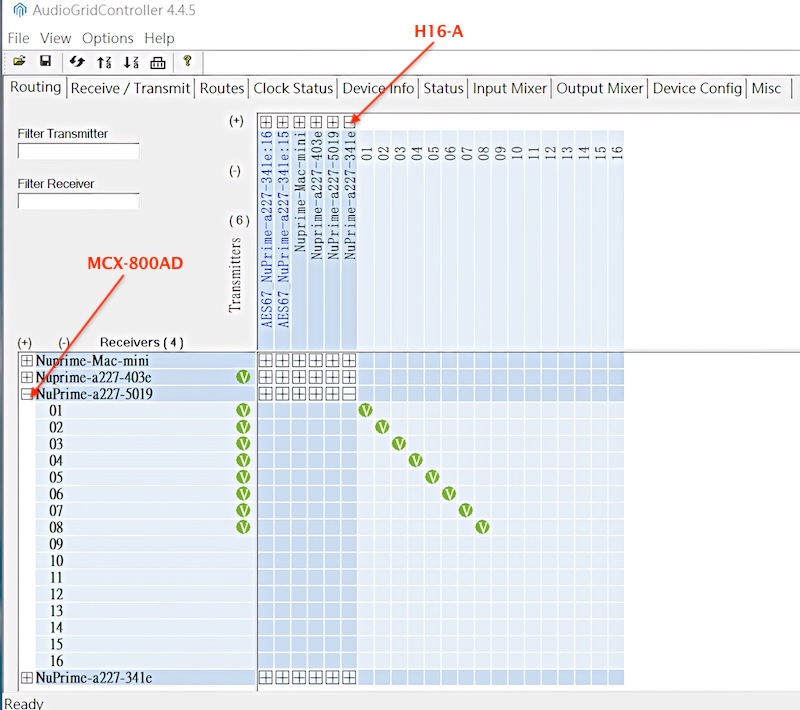Click the network device toolbar icon
This screenshot has height=710, width=800.
pyautogui.click(x=157, y=62)
